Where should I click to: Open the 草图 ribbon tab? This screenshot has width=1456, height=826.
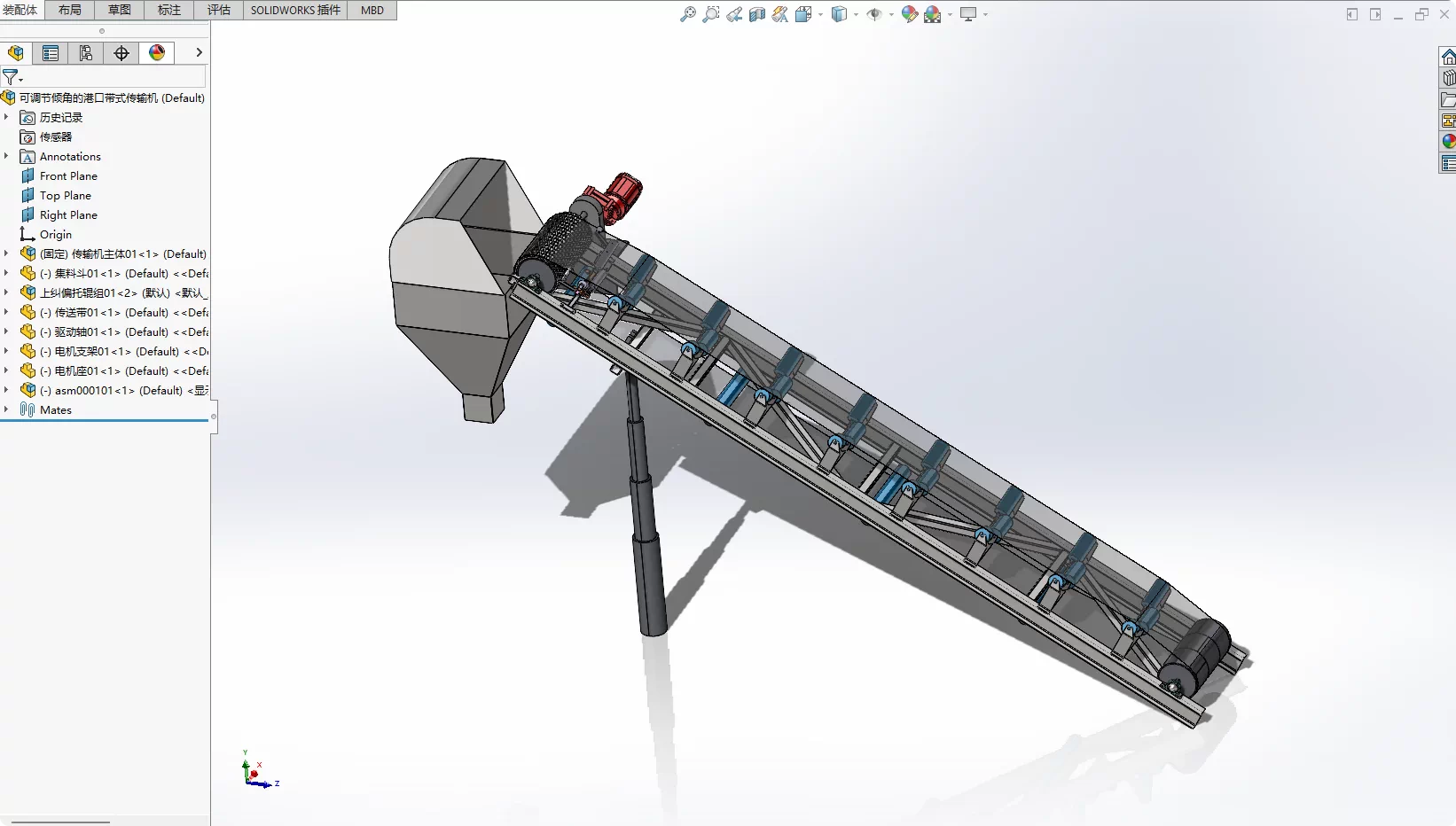[x=119, y=10]
